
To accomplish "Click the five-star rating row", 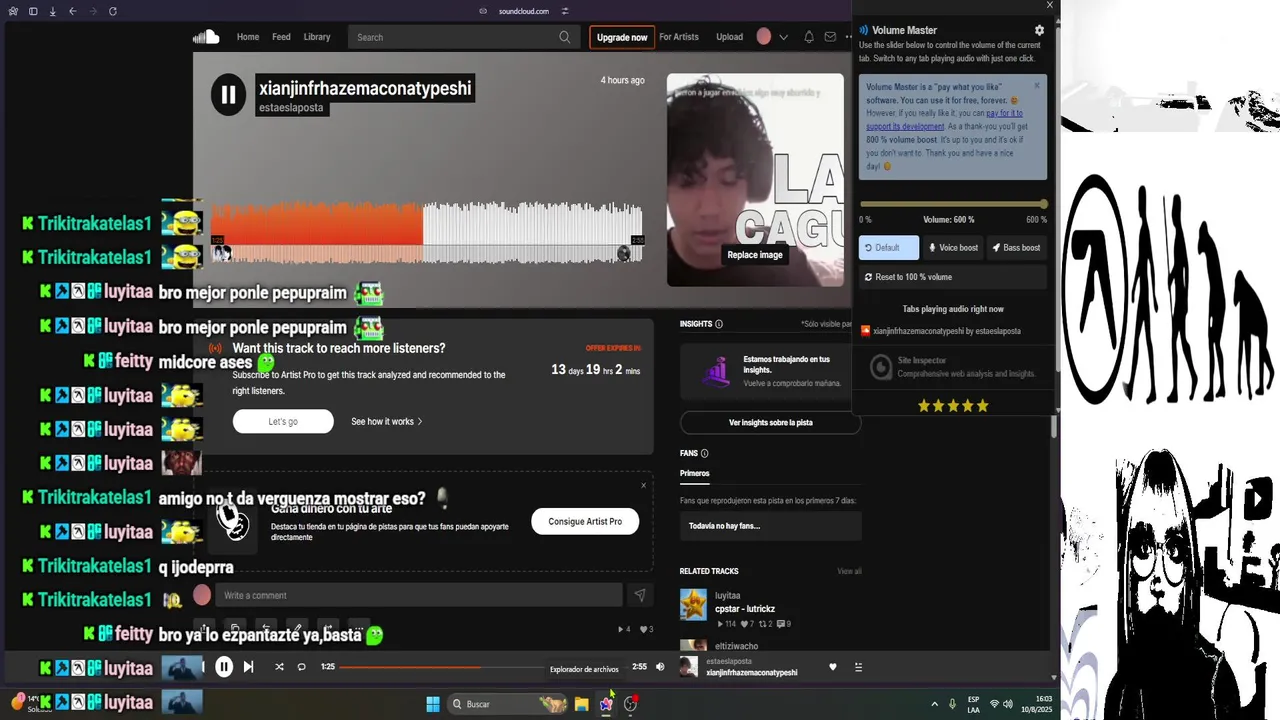I will pos(953,405).
